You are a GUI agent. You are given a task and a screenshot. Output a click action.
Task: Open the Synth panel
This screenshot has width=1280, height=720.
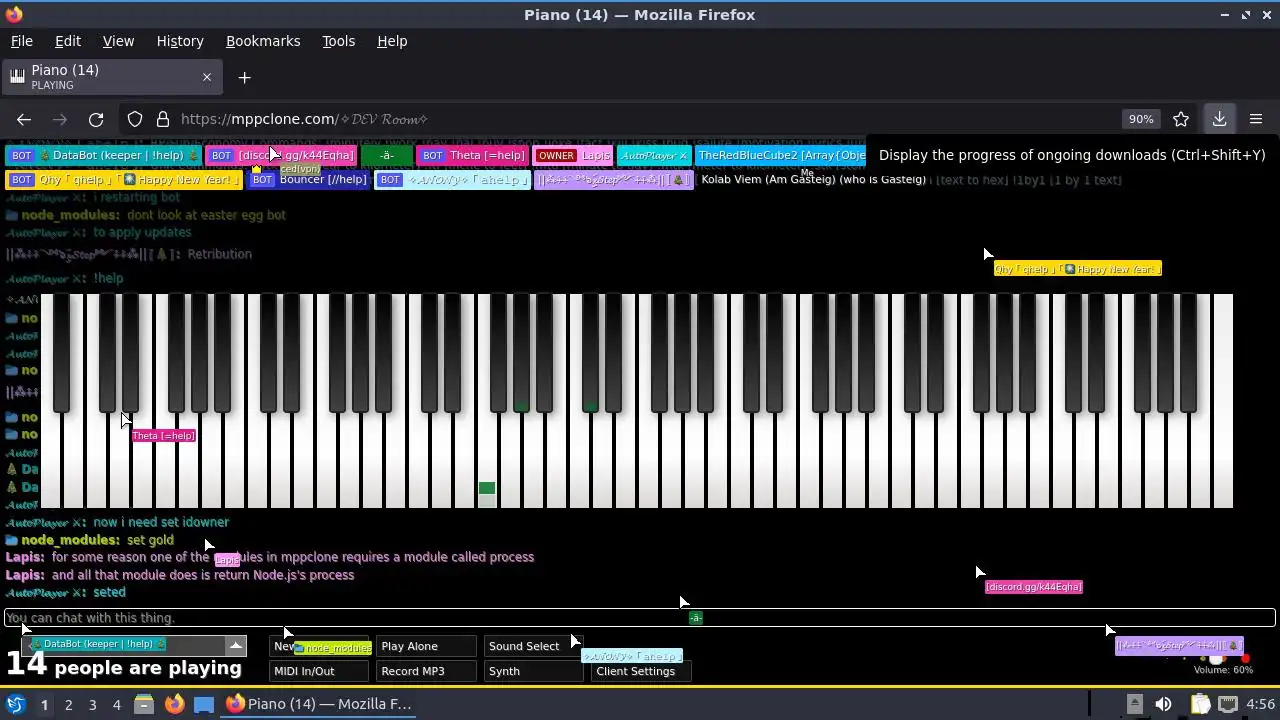click(x=533, y=671)
